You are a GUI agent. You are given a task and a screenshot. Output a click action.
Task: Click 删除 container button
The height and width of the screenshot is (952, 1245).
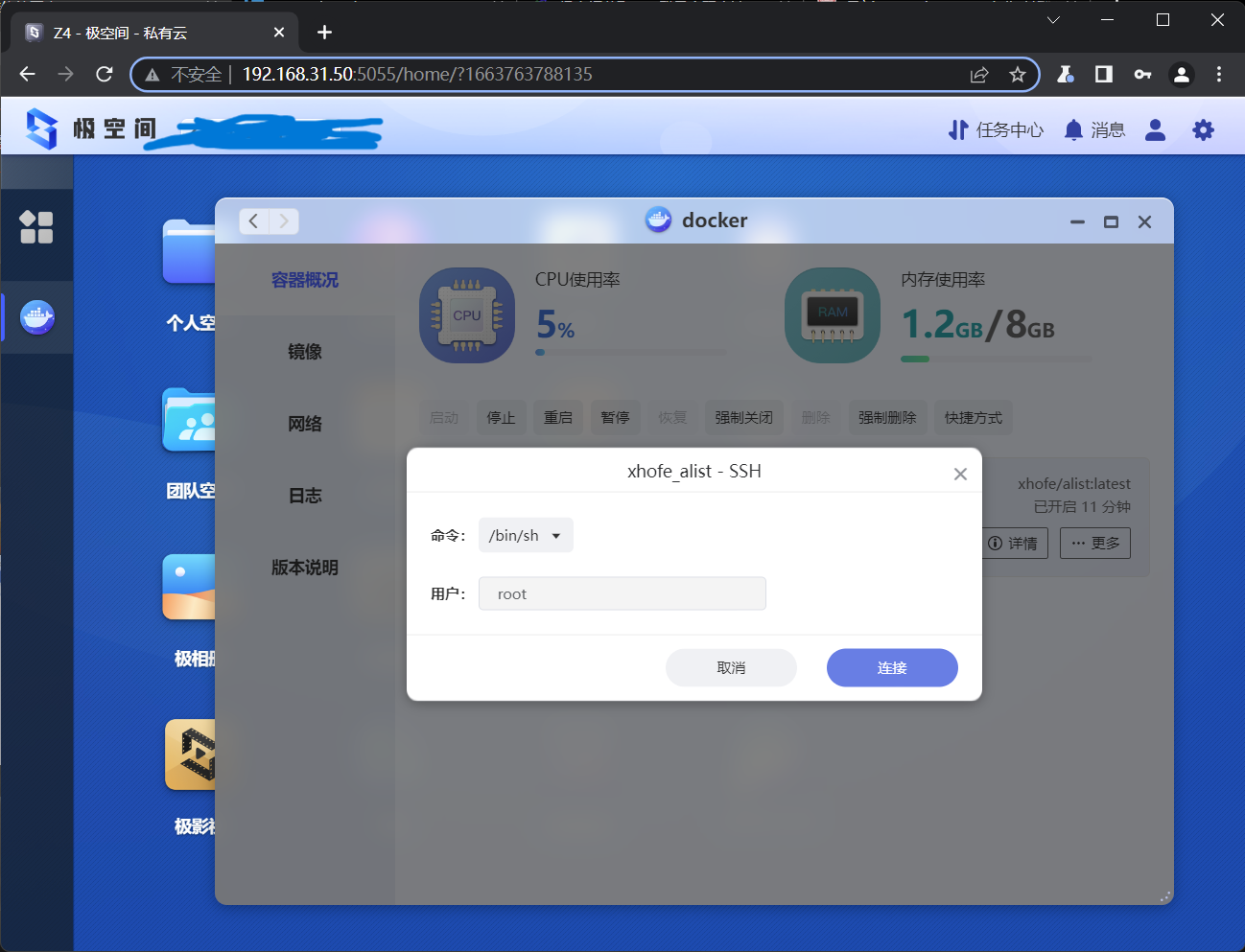pyautogui.click(x=815, y=417)
